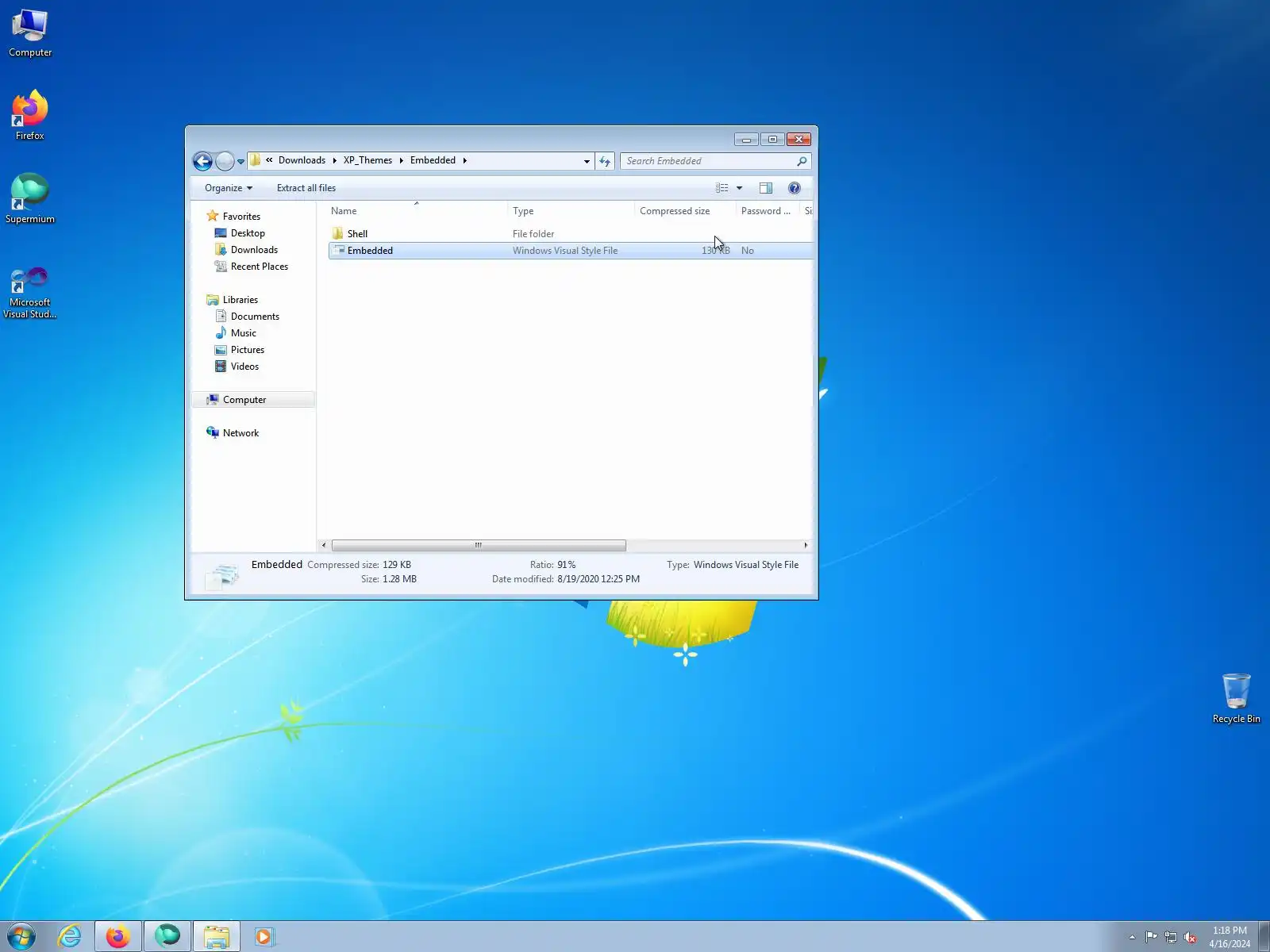Switch to Windows Explorer on the taskbar
The image size is (1270, 952).
(x=216, y=936)
